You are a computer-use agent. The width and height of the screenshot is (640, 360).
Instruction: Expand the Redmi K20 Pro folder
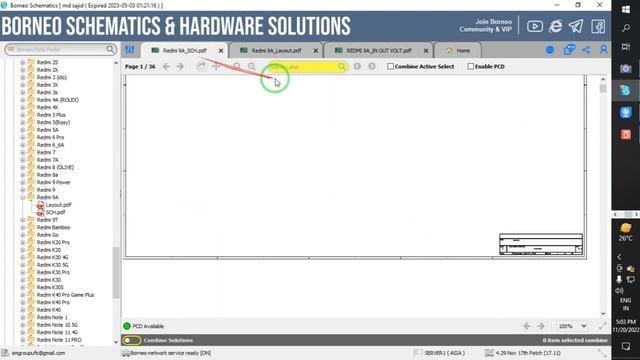tap(23, 242)
